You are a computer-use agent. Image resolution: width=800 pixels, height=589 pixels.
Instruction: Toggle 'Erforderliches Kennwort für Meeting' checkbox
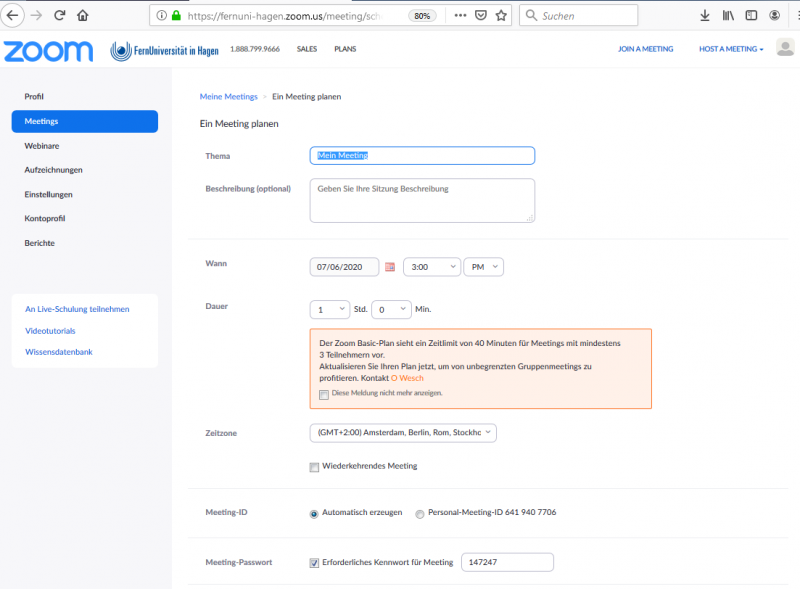tap(314, 563)
